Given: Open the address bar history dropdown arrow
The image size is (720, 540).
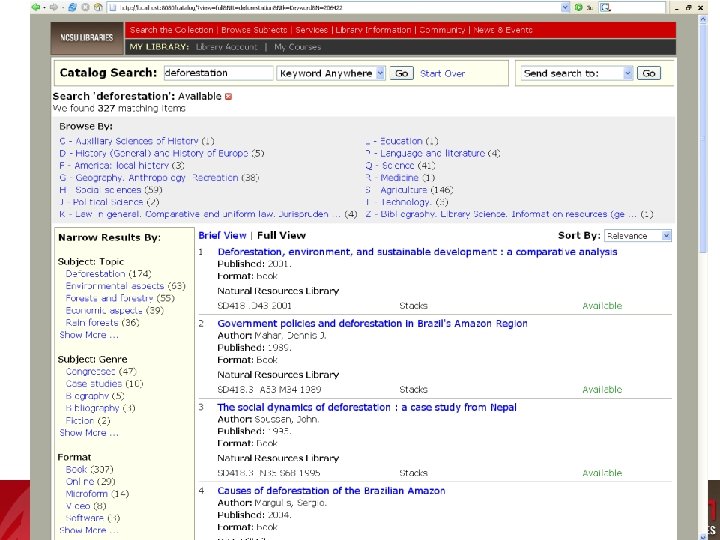Looking at the screenshot, I should click(x=565, y=7).
